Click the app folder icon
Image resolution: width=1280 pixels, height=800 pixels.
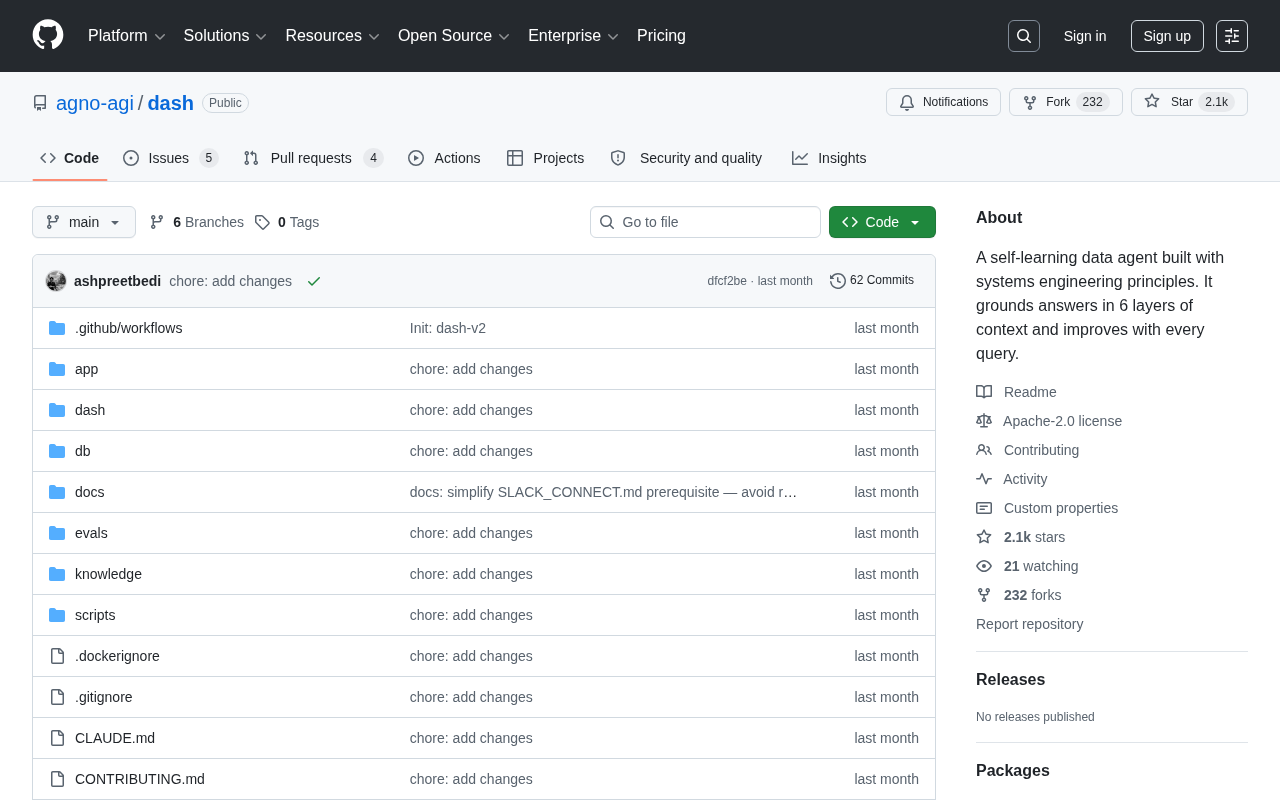coord(57,369)
